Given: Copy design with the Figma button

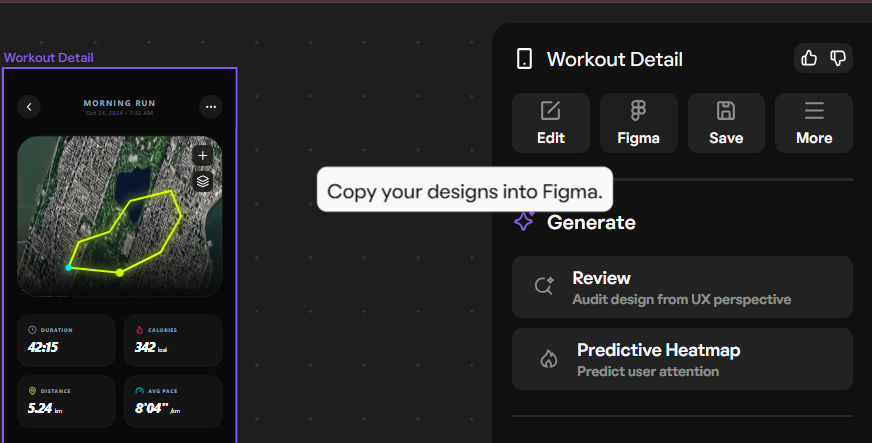Looking at the screenshot, I should pyautogui.click(x=638, y=123).
